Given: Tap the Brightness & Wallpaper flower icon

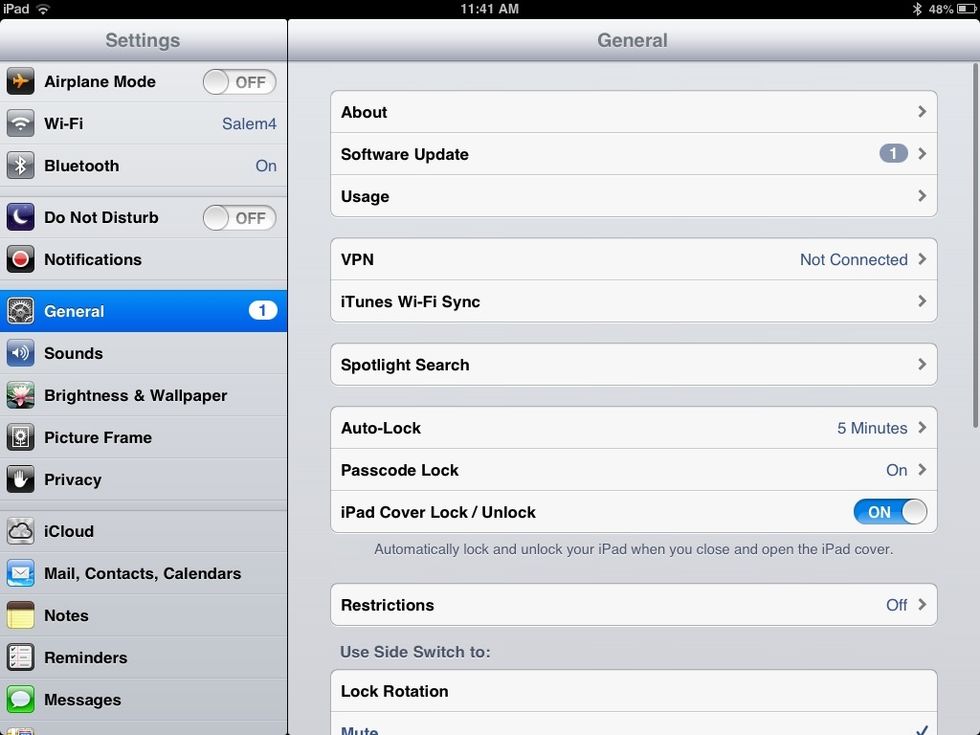Looking at the screenshot, I should coord(20,395).
